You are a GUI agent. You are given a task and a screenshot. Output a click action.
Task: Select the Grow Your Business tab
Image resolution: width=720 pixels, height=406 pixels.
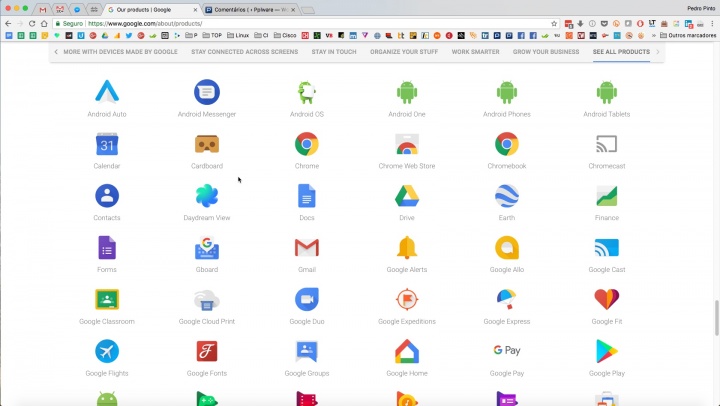546,51
